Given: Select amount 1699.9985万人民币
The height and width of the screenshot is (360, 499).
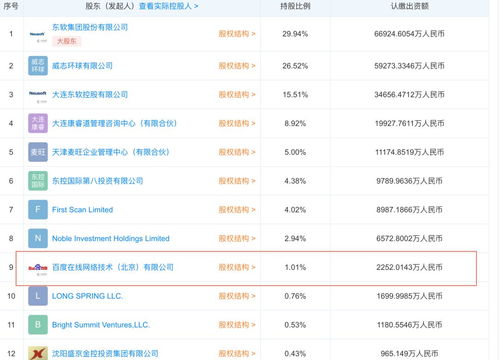Looking at the screenshot, I should [409, 296].
